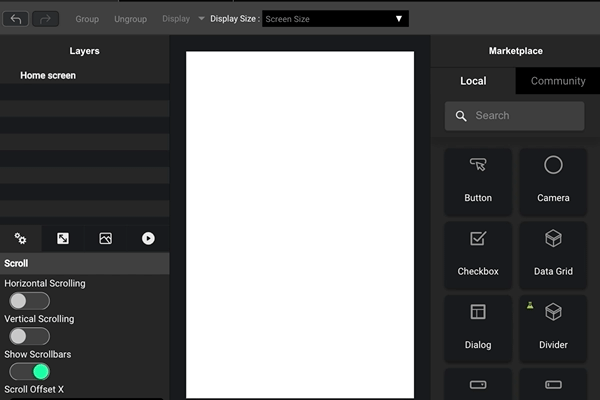The width and height of the screenshot is (600, 400).
Task: Click the white canvas screen
Action: 300,225
